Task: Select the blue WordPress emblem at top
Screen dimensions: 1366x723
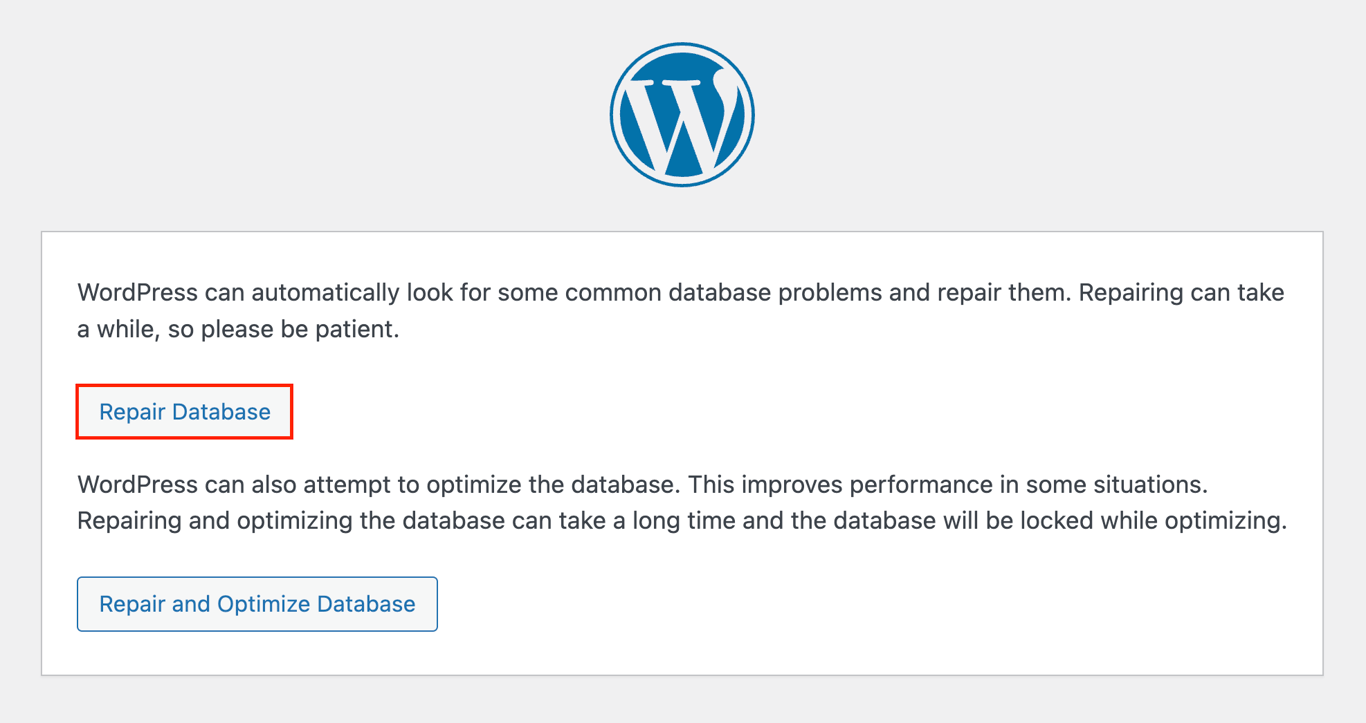Action: pyautogui.click(x=682, y=113)
